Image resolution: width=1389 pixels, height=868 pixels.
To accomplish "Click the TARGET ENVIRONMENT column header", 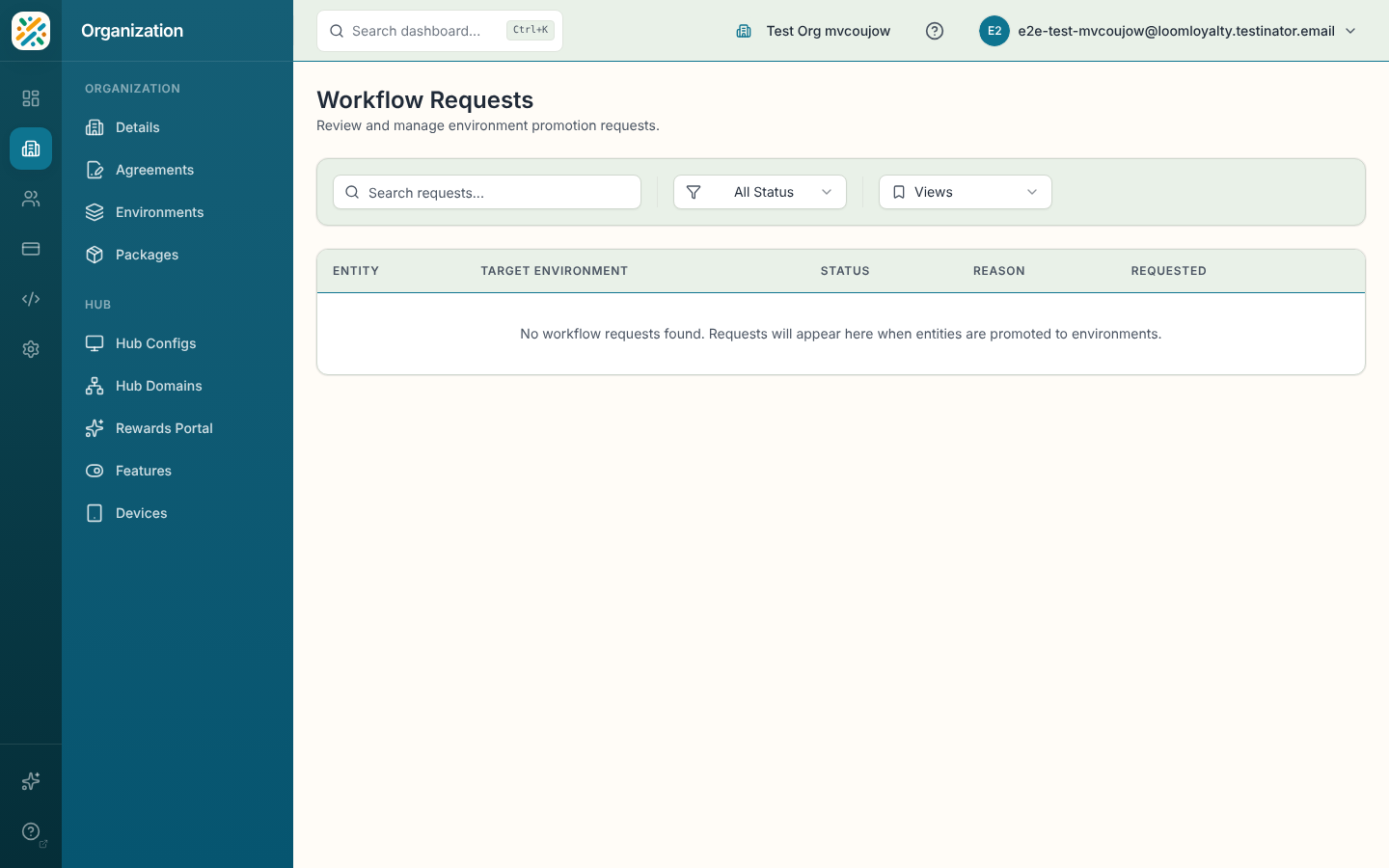I will [555, 271].
